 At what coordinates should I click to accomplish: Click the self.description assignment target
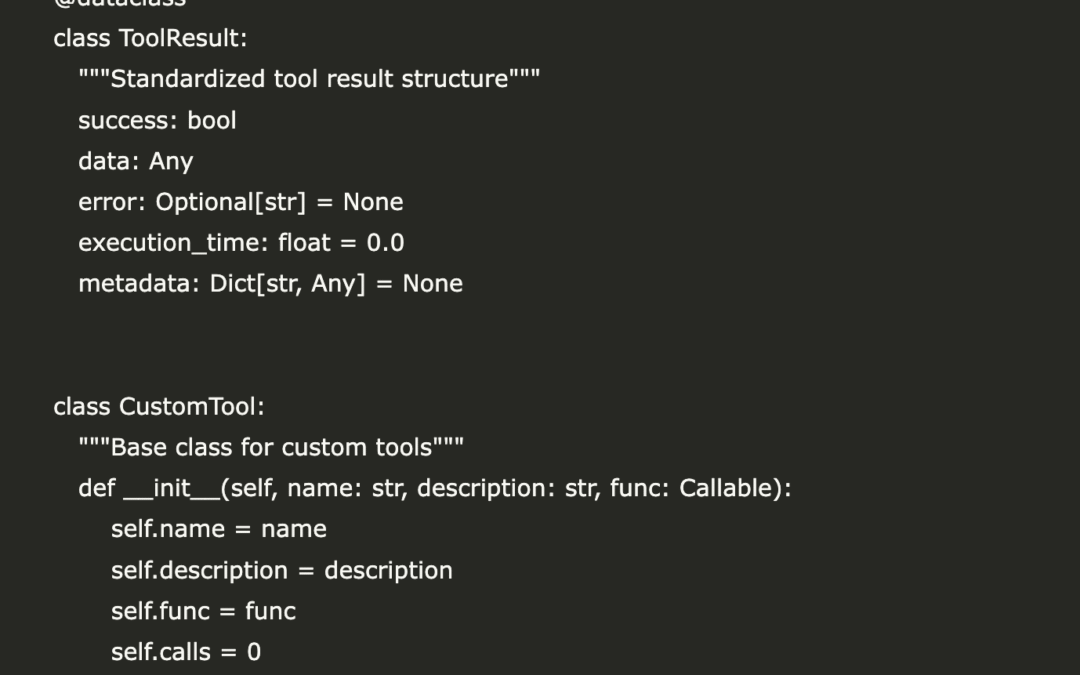(199, 570)
